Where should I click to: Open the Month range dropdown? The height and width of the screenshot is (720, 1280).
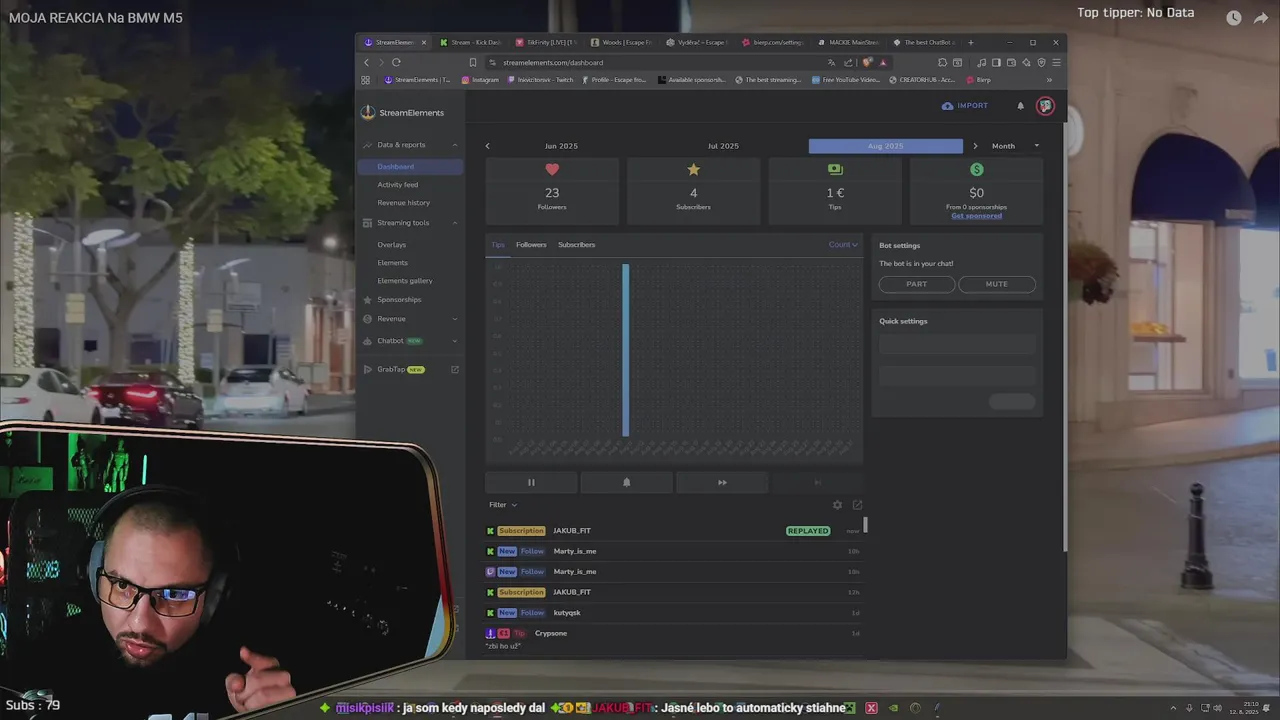pyautogui.click(x=1015, y=146)
